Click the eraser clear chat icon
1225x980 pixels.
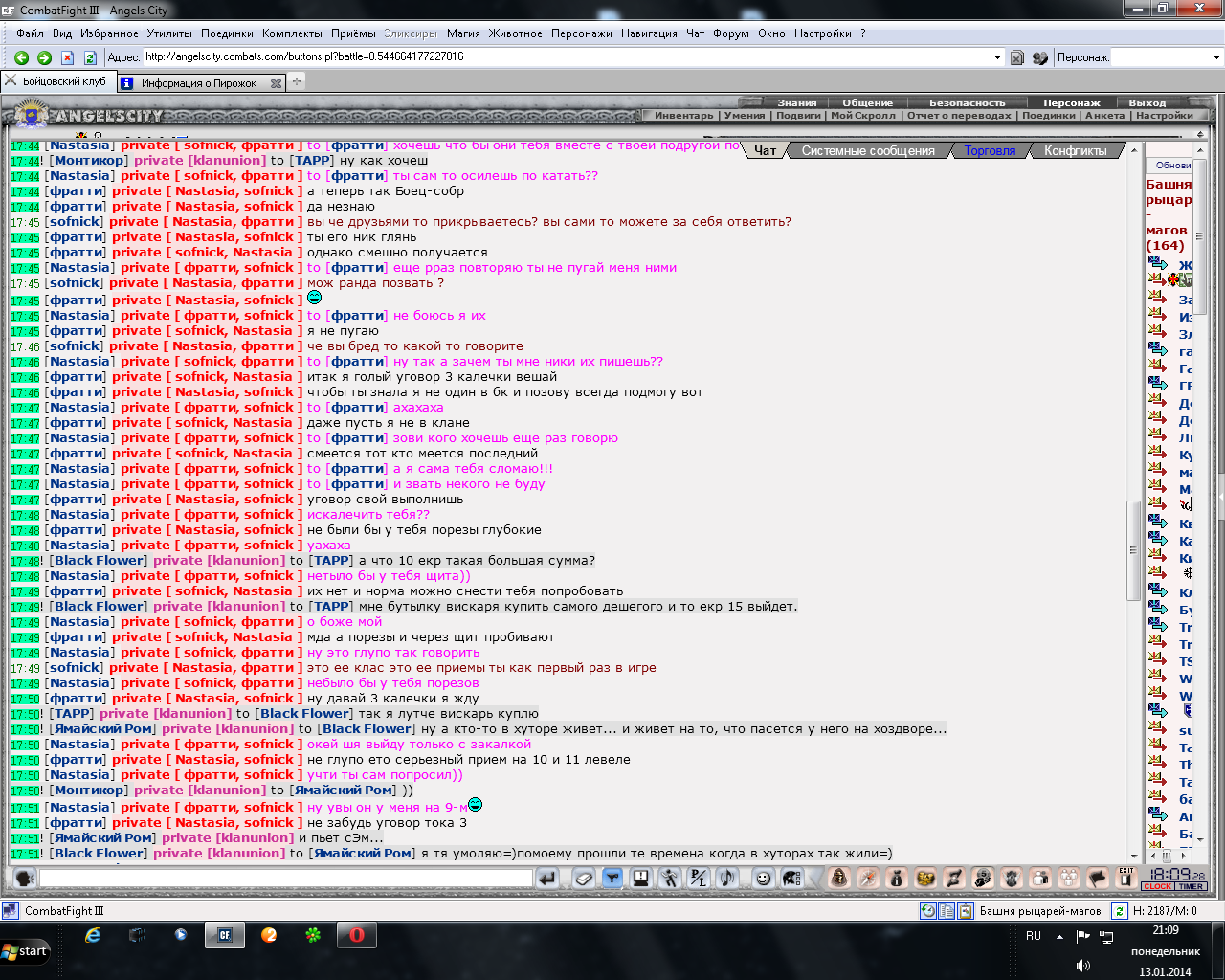point(584,878)
